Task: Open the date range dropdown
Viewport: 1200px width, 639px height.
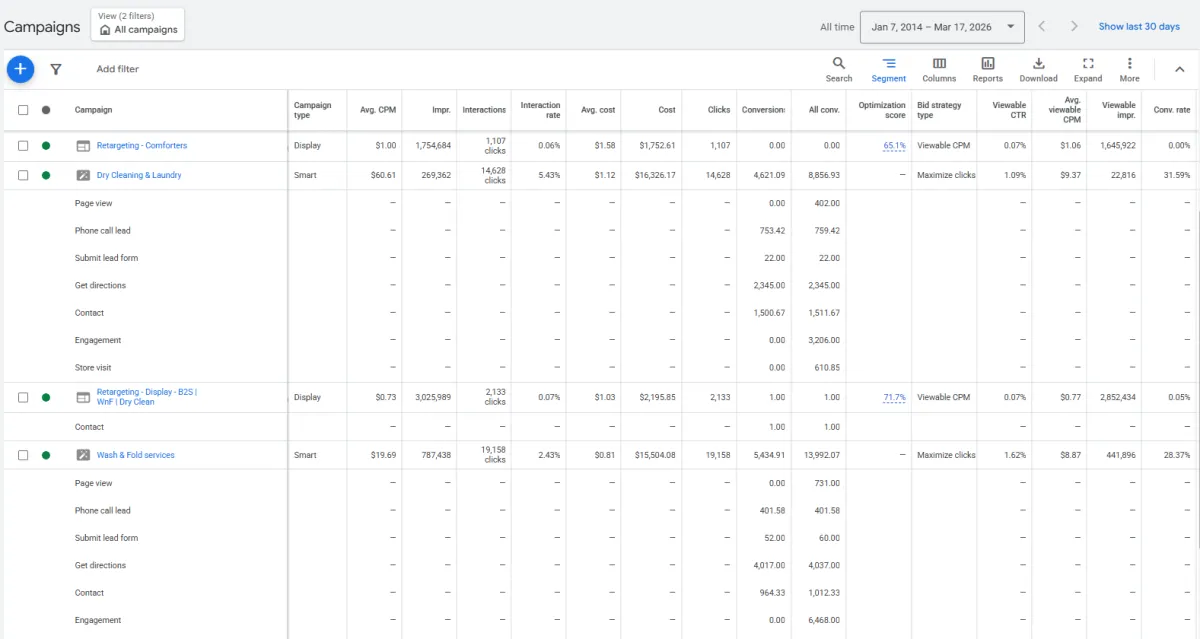Action: [x=943, y=27]
